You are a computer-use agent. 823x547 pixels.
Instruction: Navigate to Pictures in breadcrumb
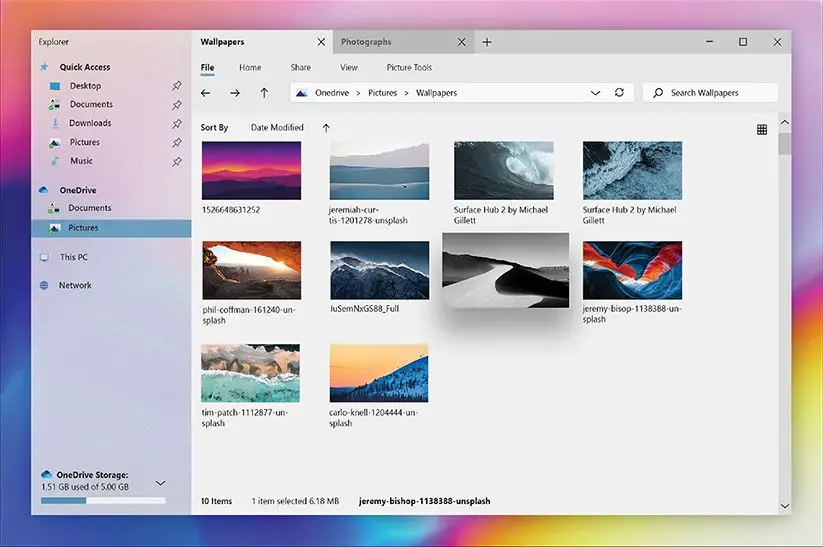(x=382, y=93)
